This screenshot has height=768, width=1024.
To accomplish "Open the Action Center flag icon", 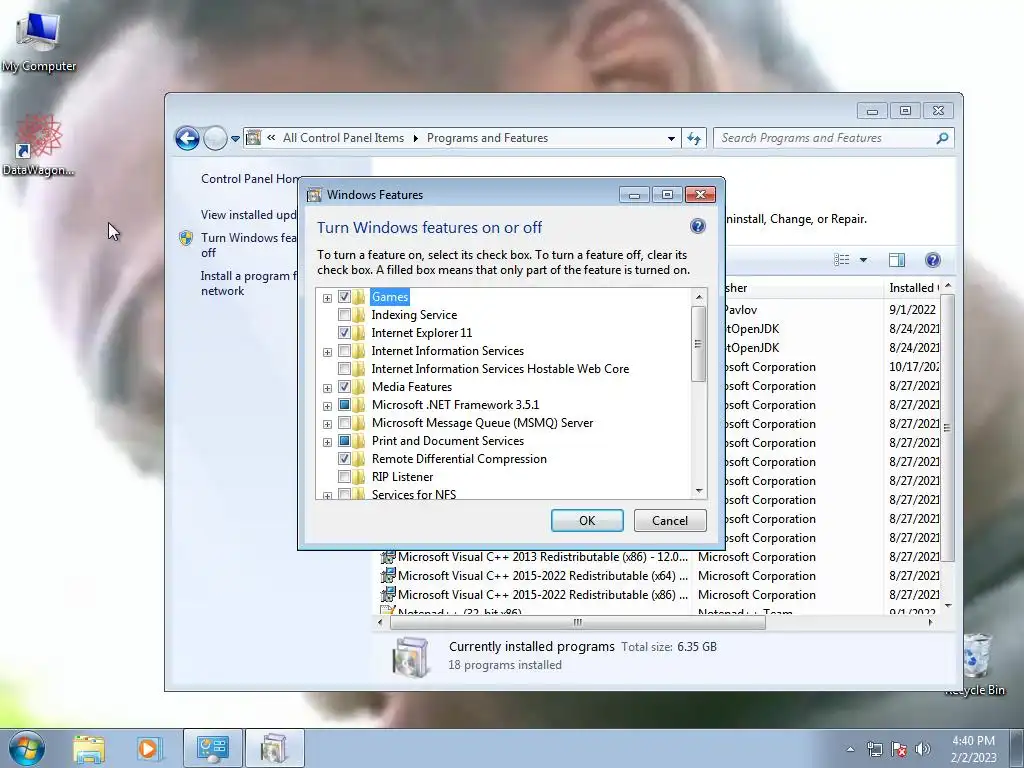I will pos(899,749).
